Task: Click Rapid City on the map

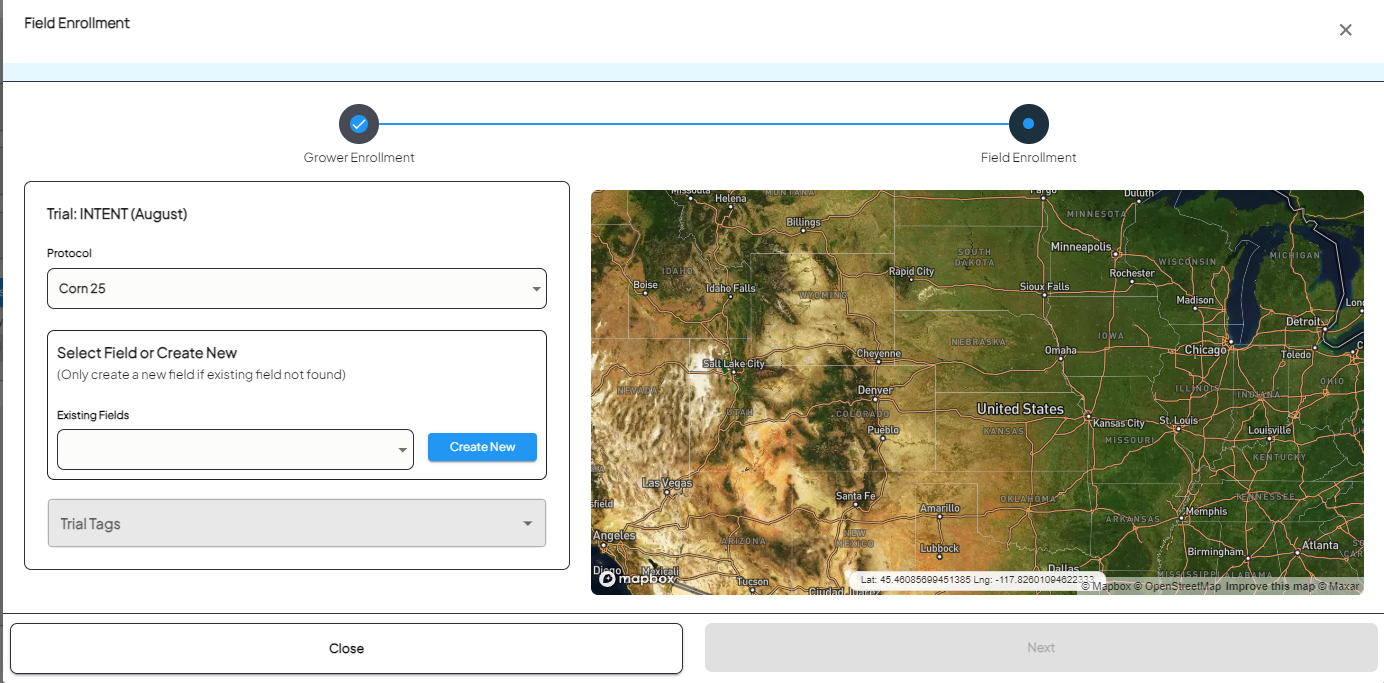Action: point(911,272)
